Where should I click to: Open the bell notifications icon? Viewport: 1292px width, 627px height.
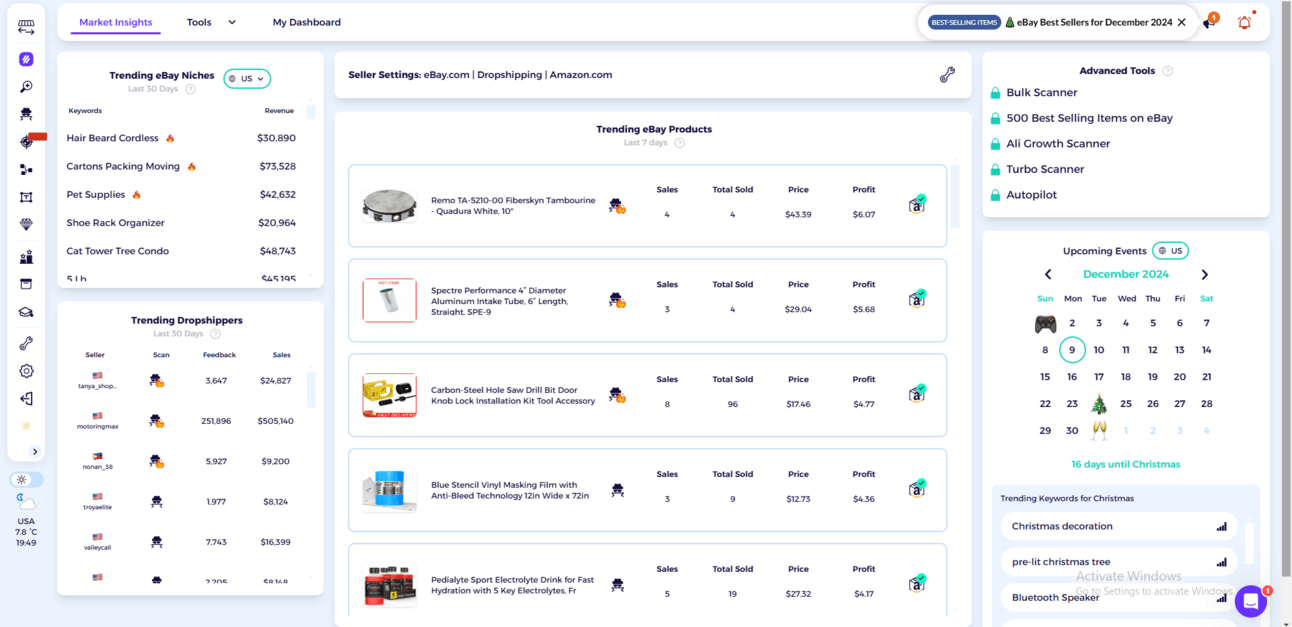tap(1244, 22)
